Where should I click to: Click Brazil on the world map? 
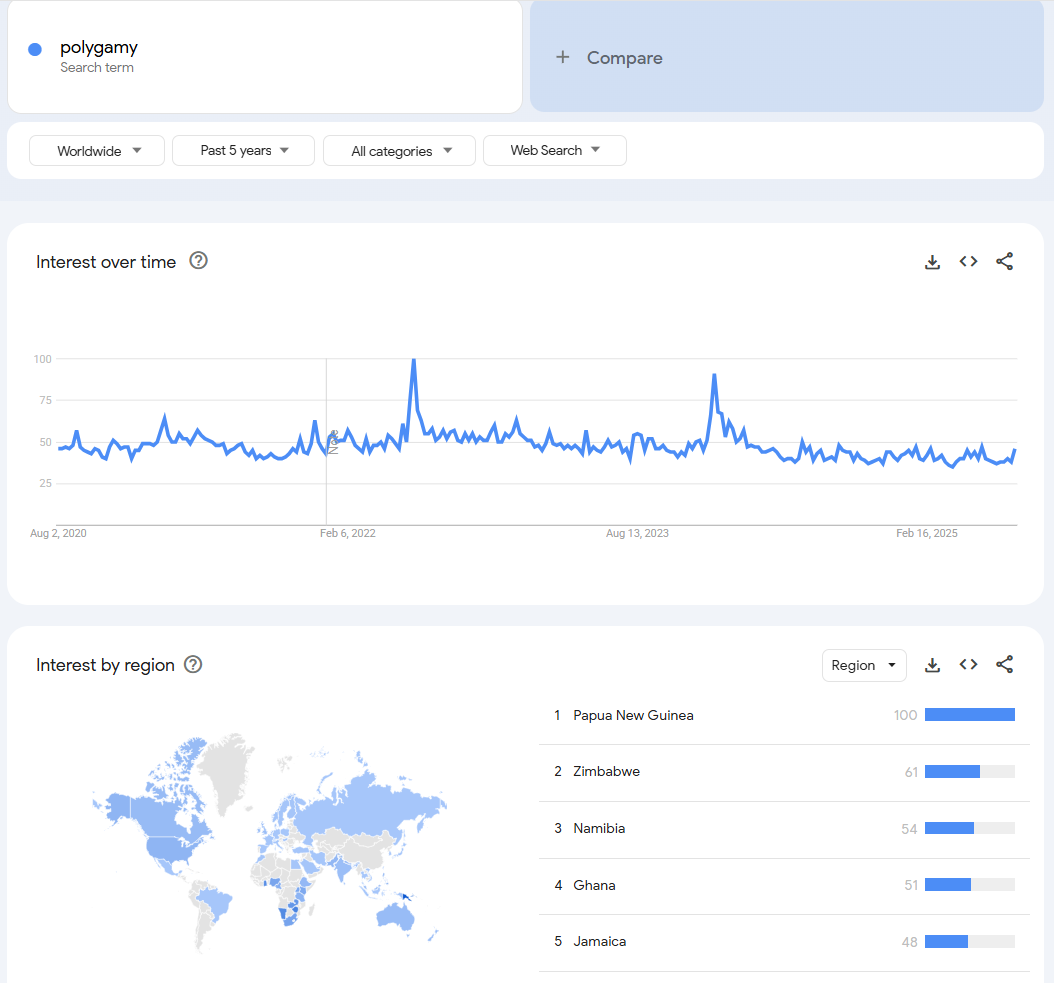pos(215,902)
